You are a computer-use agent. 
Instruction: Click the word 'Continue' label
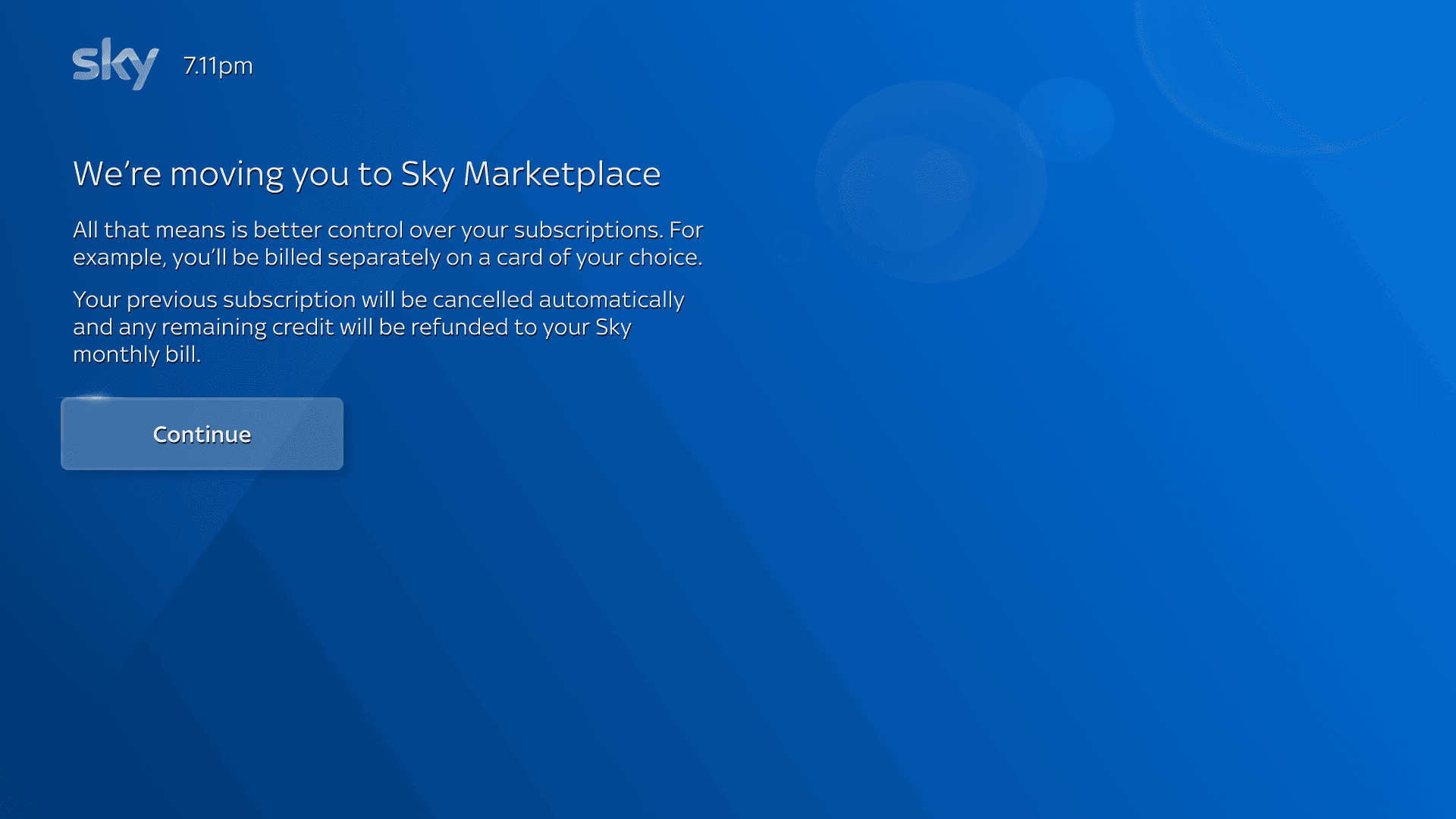(x=202, y=435)
